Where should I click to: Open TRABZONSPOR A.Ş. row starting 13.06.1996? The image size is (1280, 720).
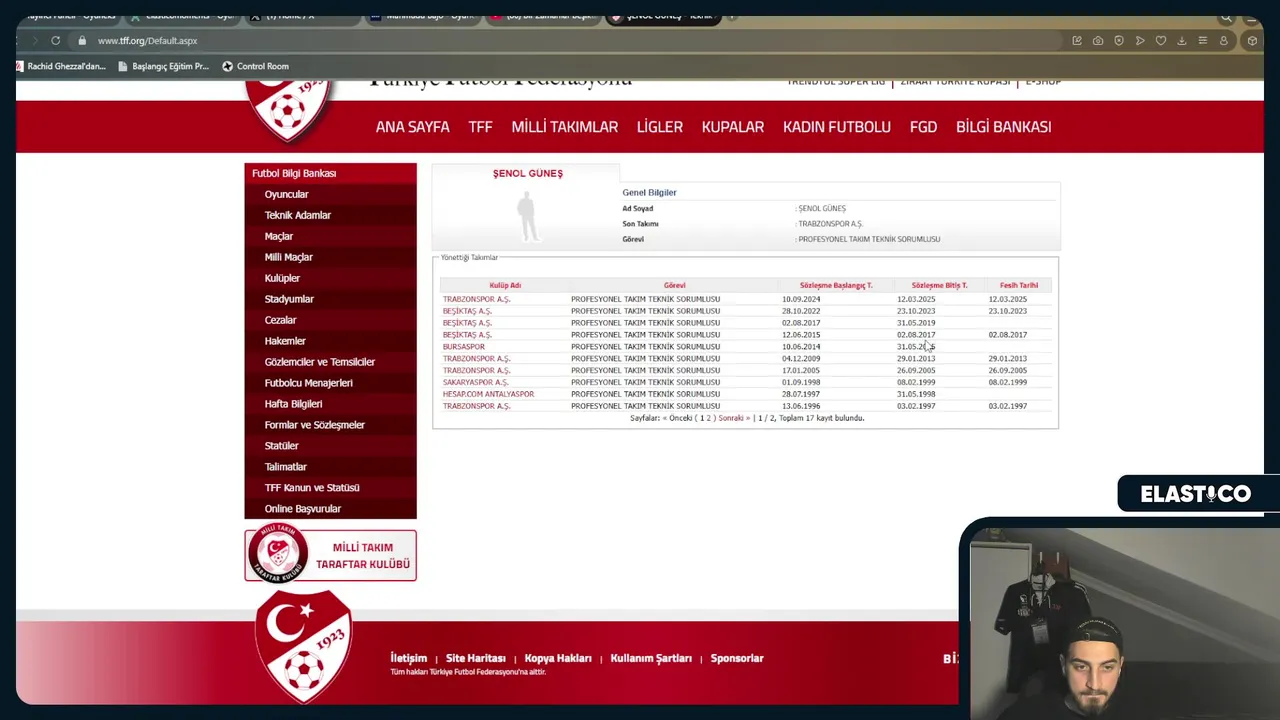pos(476,406)
